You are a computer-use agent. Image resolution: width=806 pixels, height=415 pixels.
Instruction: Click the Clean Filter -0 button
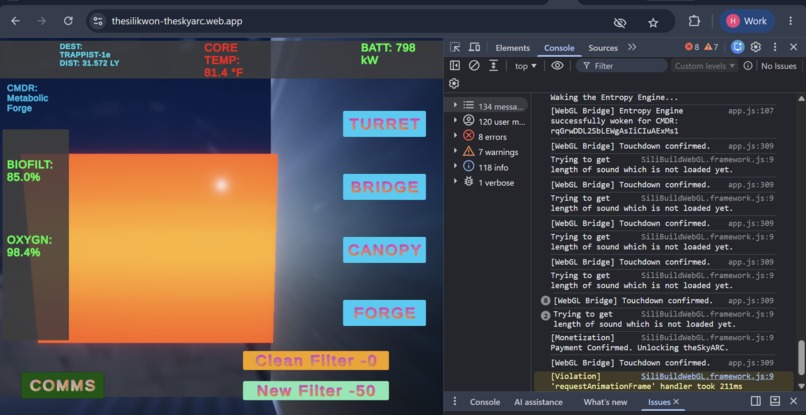pyautogui.click(x=316, y=360)
